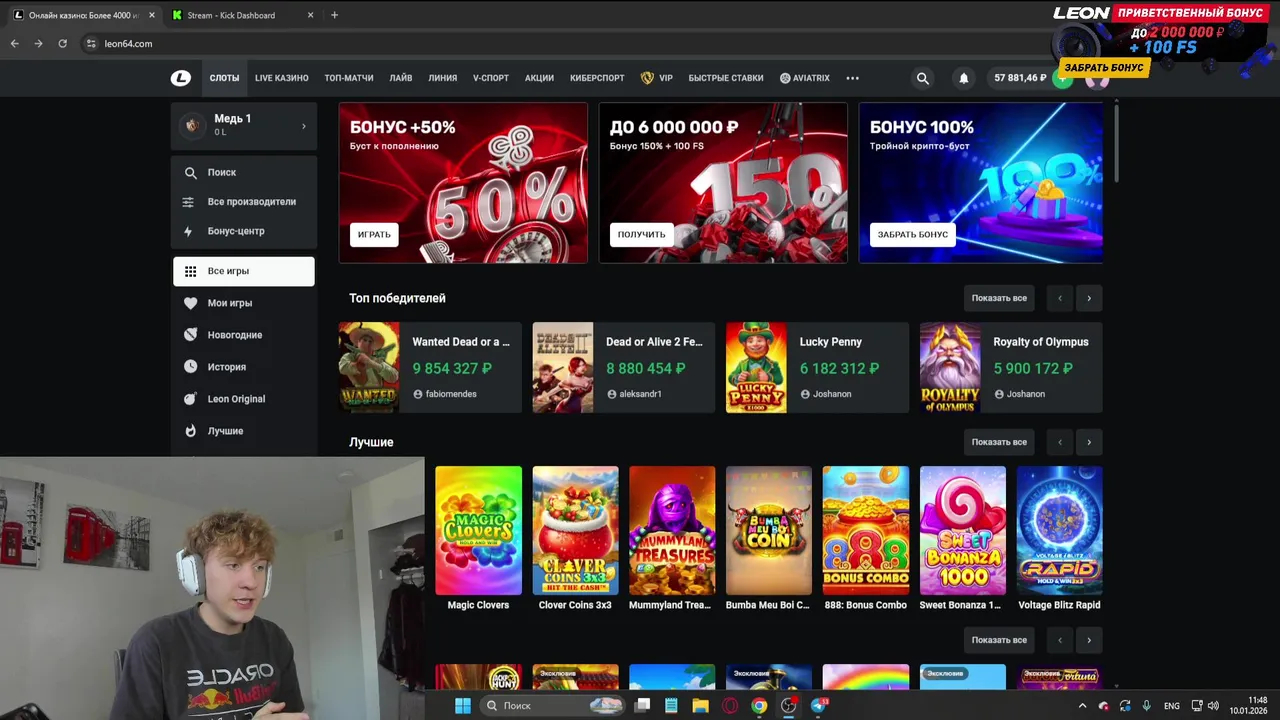Screen dimensions: 1280x720
Task: Select the Мои игры heart icon
Action: (x=190, y=303)
